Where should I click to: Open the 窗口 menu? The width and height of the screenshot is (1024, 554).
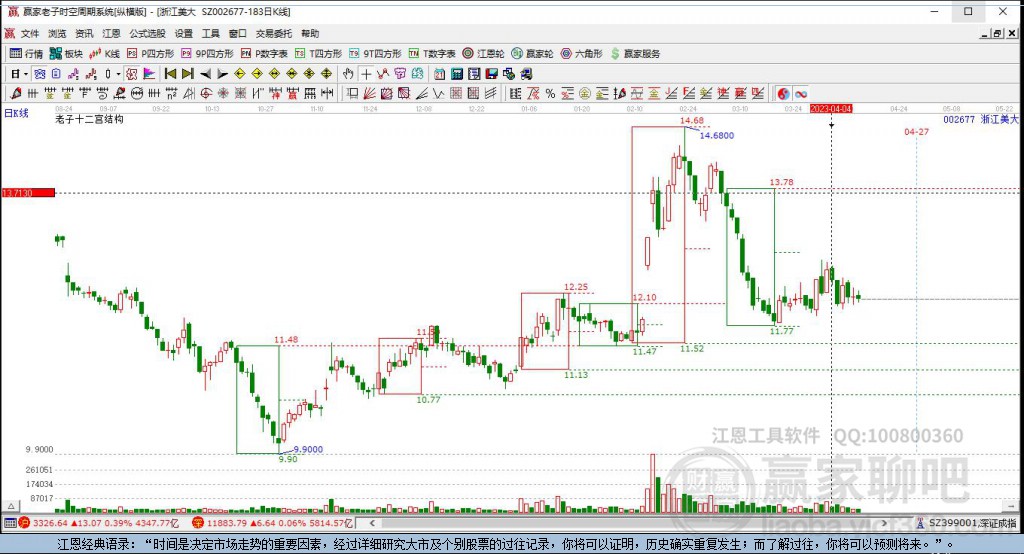point(237,33)
